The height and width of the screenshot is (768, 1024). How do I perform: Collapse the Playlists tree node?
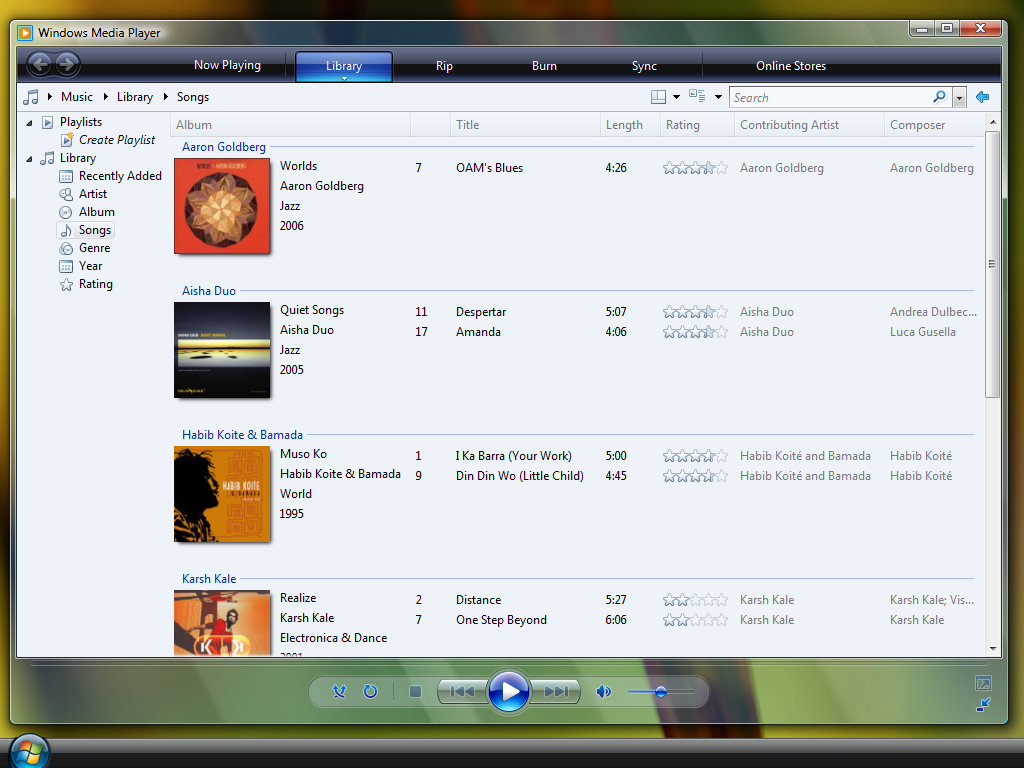point(29,122)
